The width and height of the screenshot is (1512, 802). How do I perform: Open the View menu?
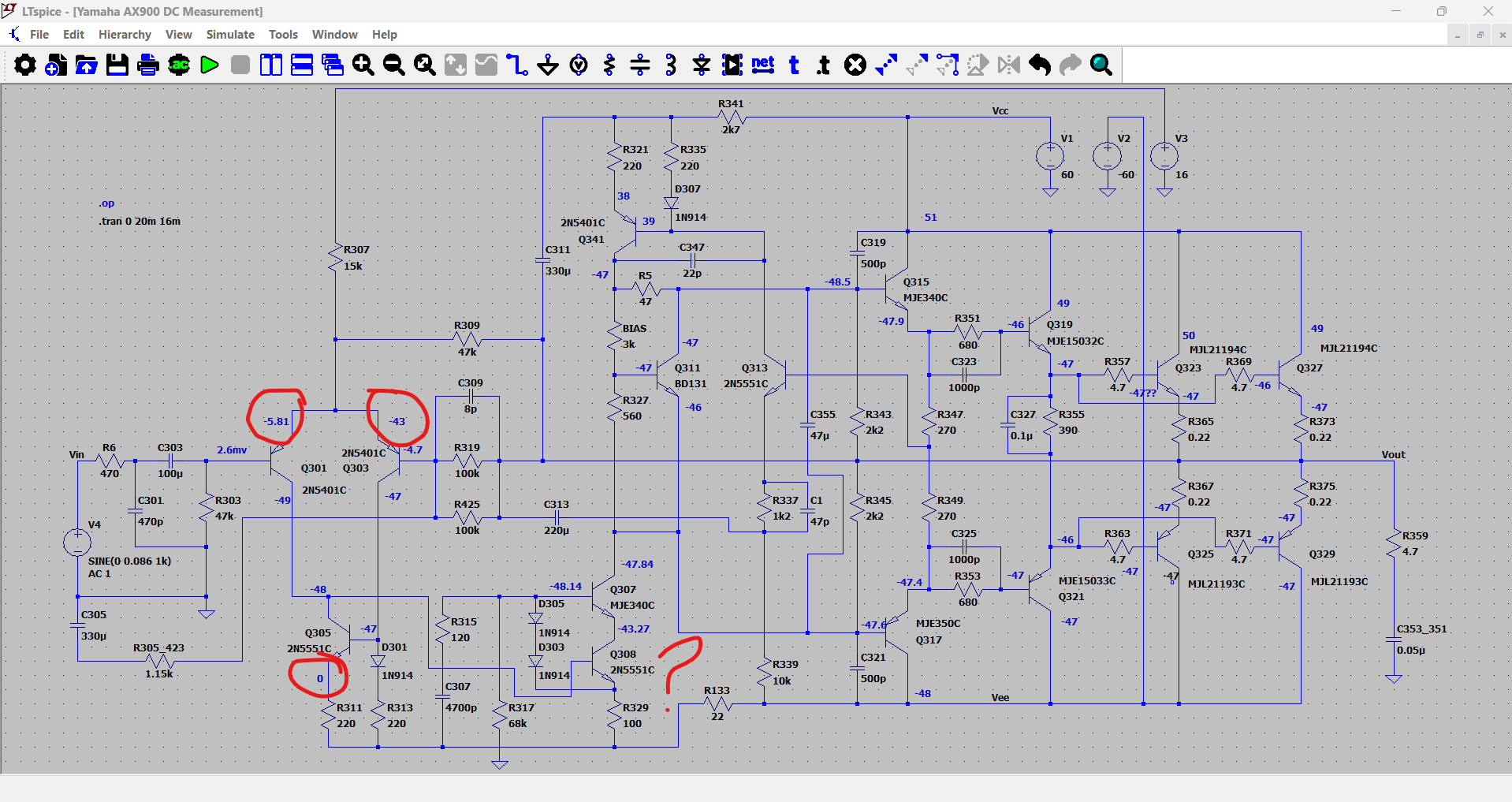[179, 35]
